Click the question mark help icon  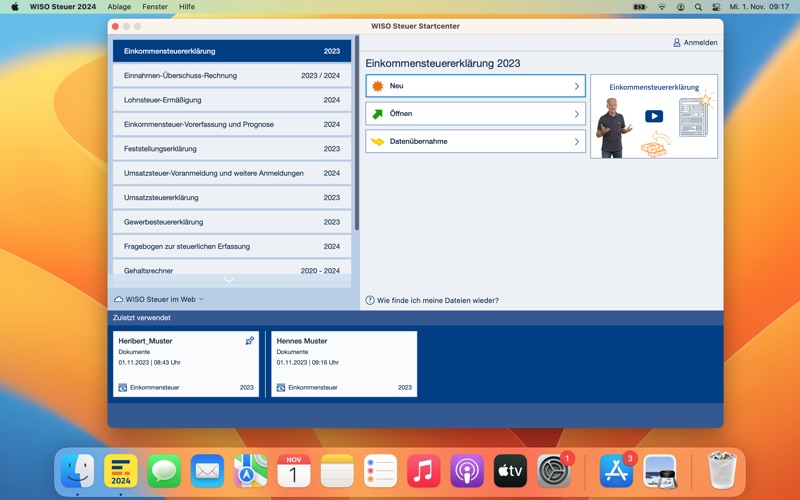coord(370,300)
